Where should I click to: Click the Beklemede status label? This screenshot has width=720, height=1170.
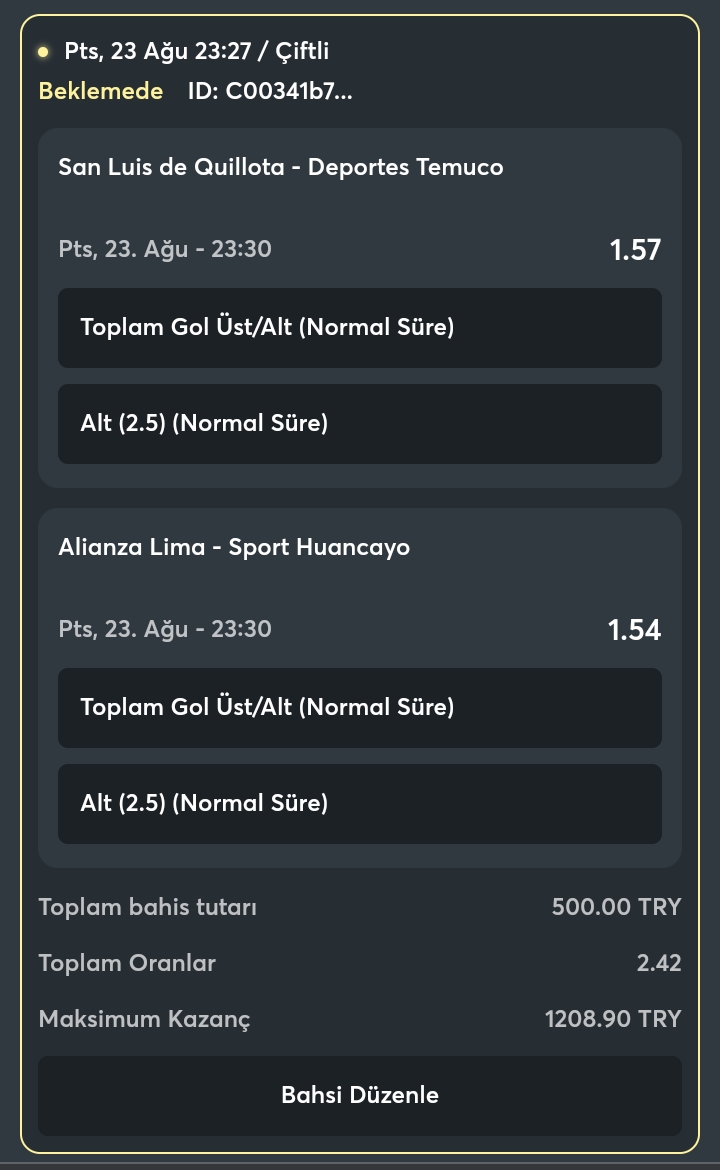pos(101,91)
